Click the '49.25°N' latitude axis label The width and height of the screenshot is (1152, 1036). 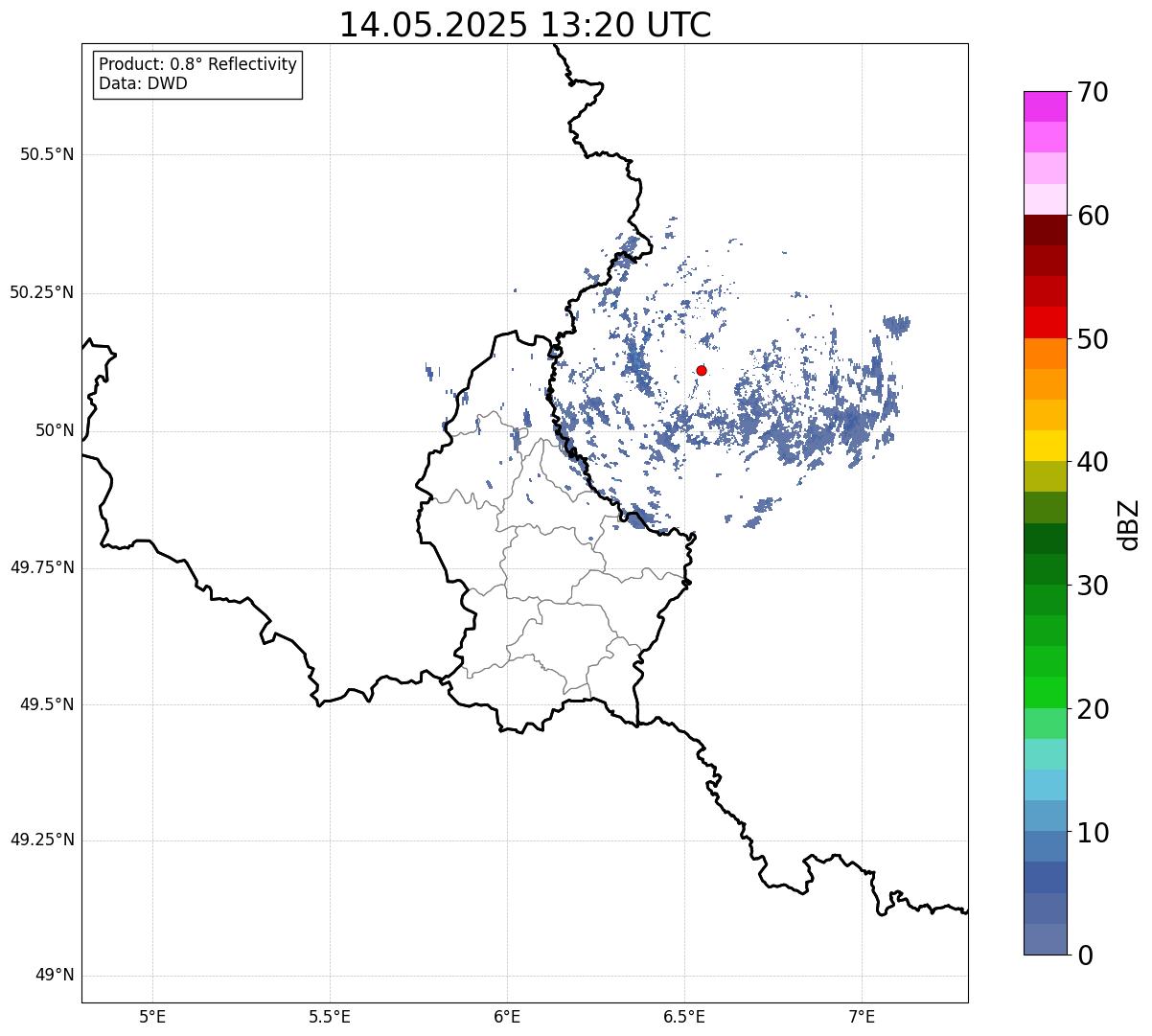tap(42, 840)
